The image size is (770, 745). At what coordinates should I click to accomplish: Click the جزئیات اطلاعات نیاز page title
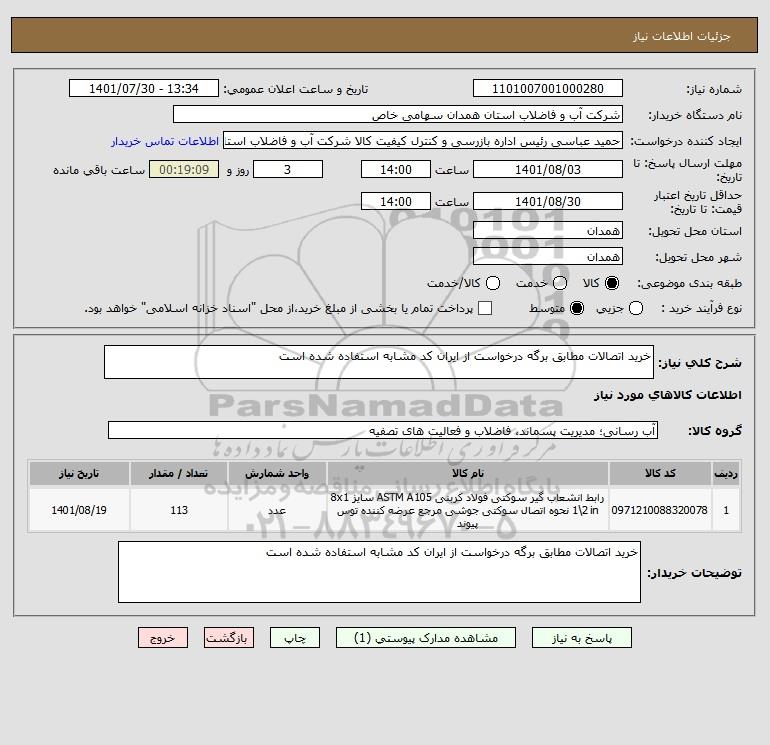click(682, 37)
